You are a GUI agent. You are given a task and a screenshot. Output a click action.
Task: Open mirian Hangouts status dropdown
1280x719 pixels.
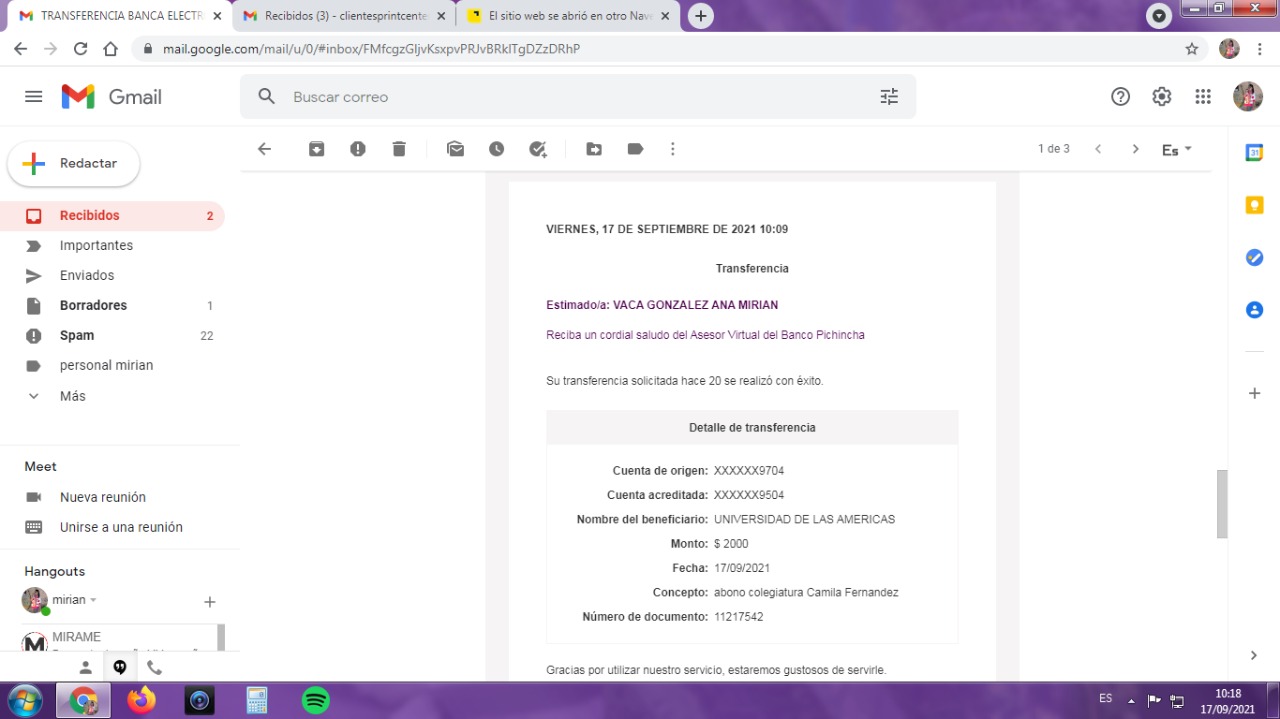click(x=93, y=600)
